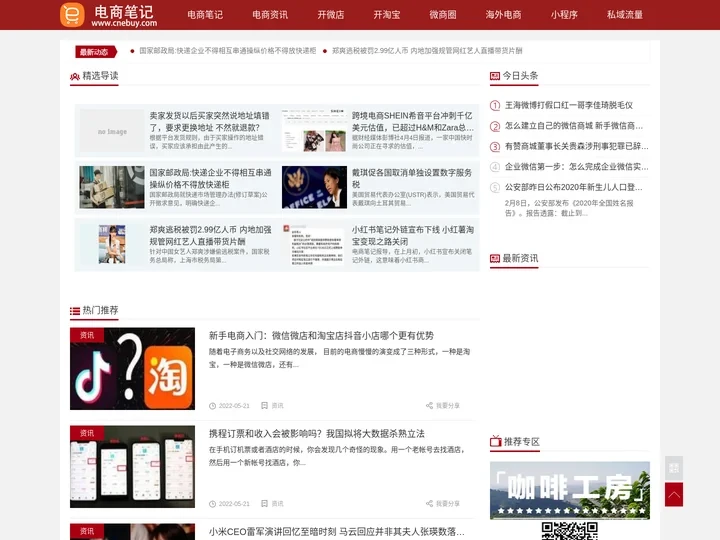Click the Douyin and Taobao logos thumbnail
720x540 pixels.
tap(132, 369)
